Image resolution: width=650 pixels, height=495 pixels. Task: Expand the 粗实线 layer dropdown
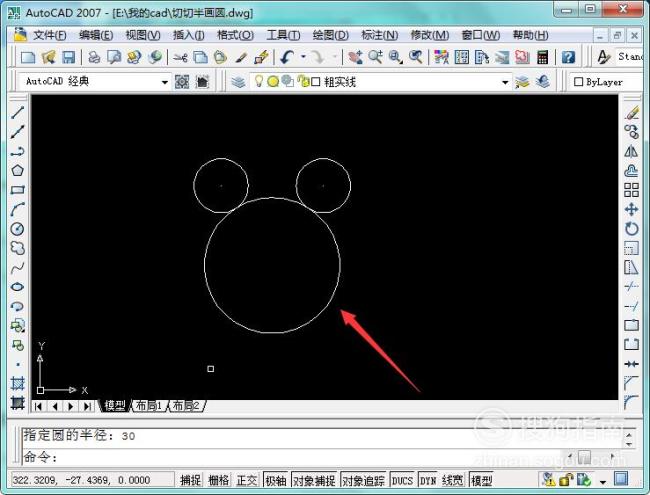coord(505,82)
